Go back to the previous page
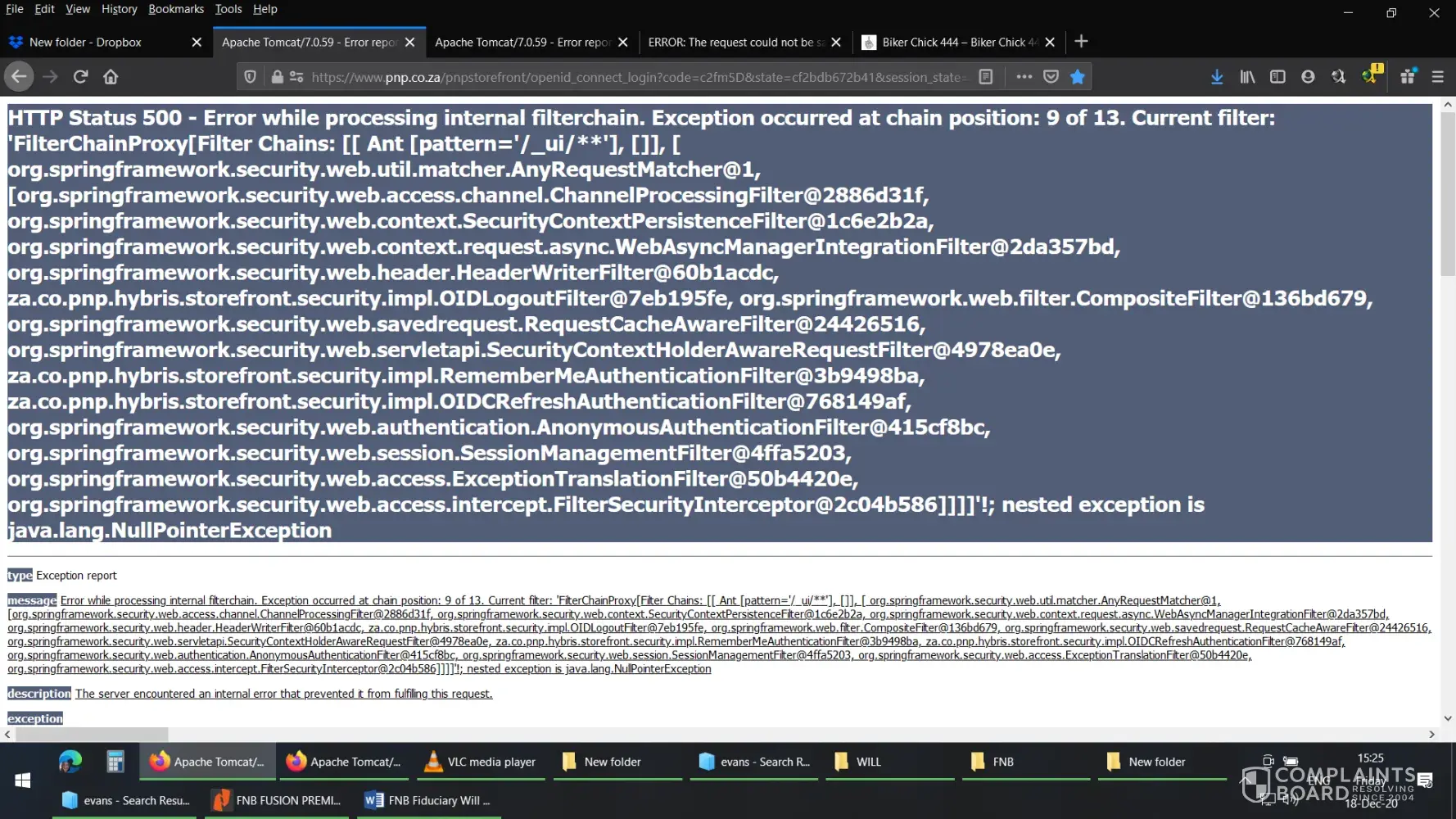1456x819 pixels. click(x=19, y=77)
